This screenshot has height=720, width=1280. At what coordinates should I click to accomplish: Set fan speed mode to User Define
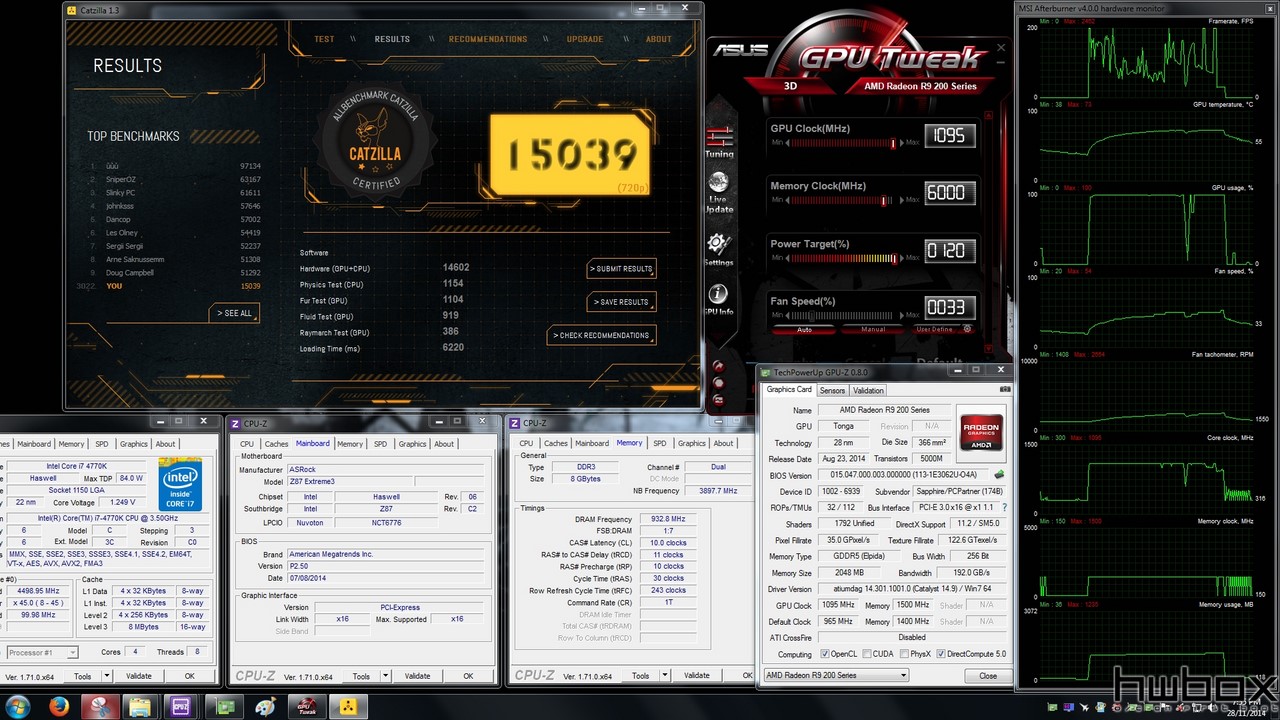(935, 329)
